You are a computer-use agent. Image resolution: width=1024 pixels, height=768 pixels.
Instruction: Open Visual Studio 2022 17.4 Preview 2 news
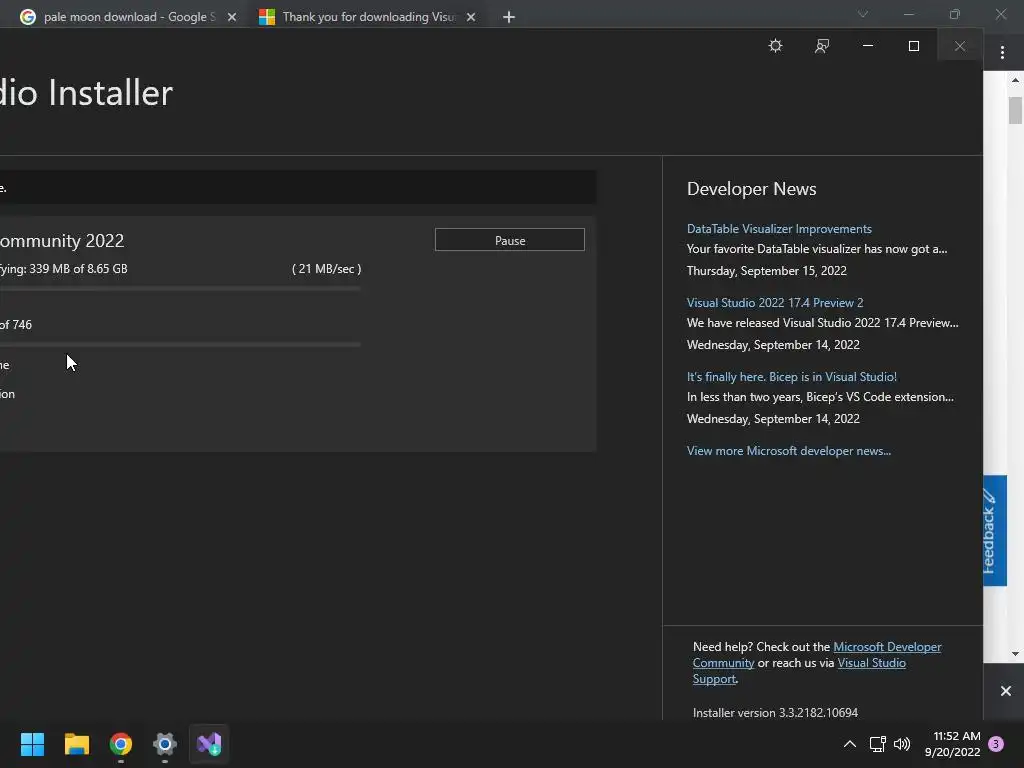pos(775,302)
